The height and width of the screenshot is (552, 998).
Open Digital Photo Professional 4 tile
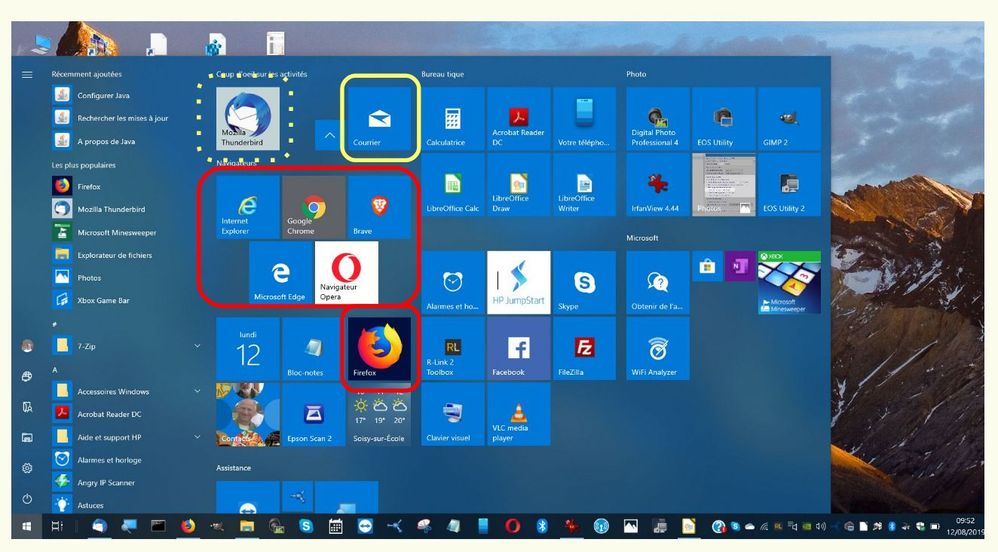(657, 118)
